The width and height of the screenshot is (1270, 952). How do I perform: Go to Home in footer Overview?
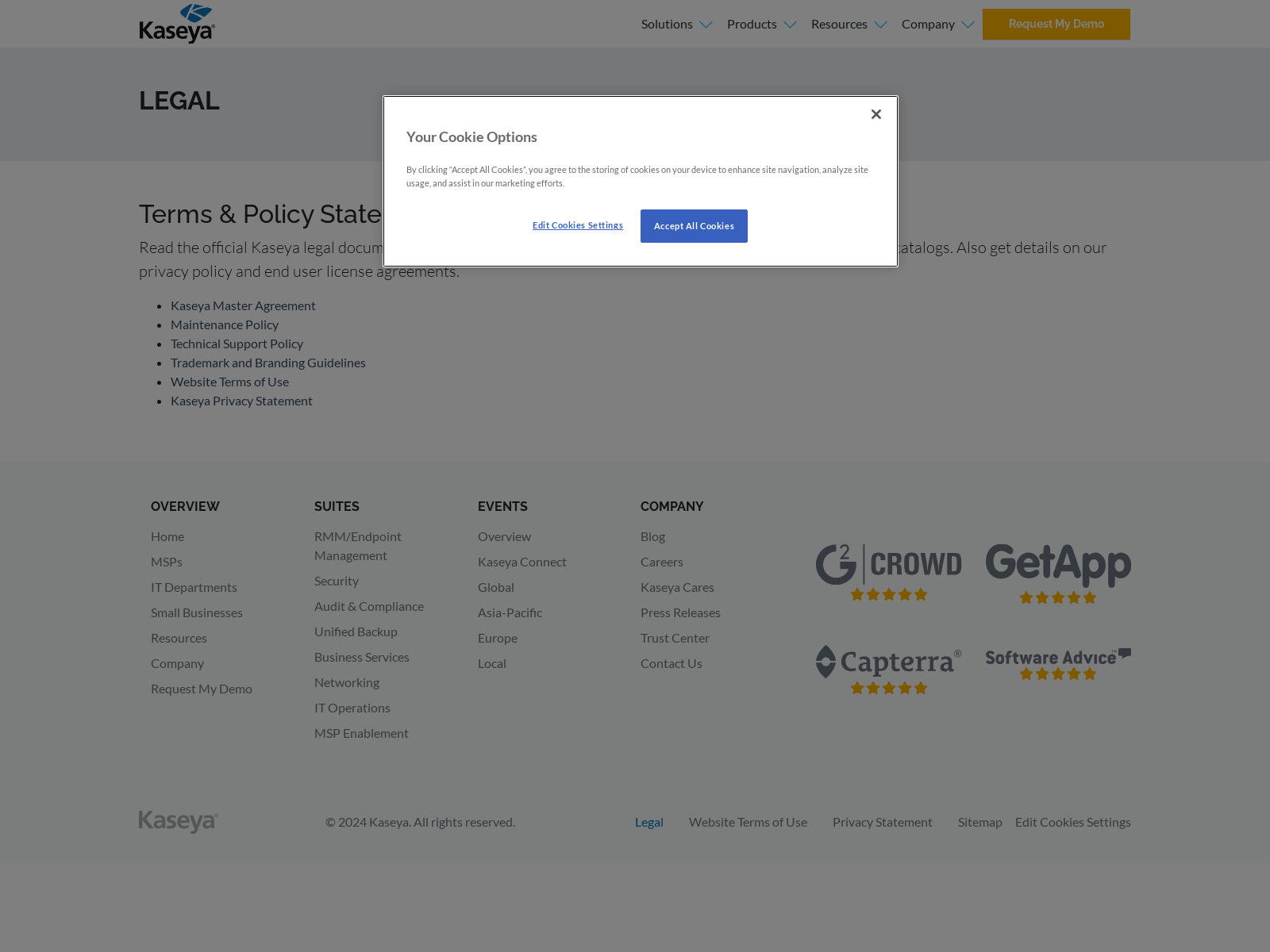coord(167,536)
